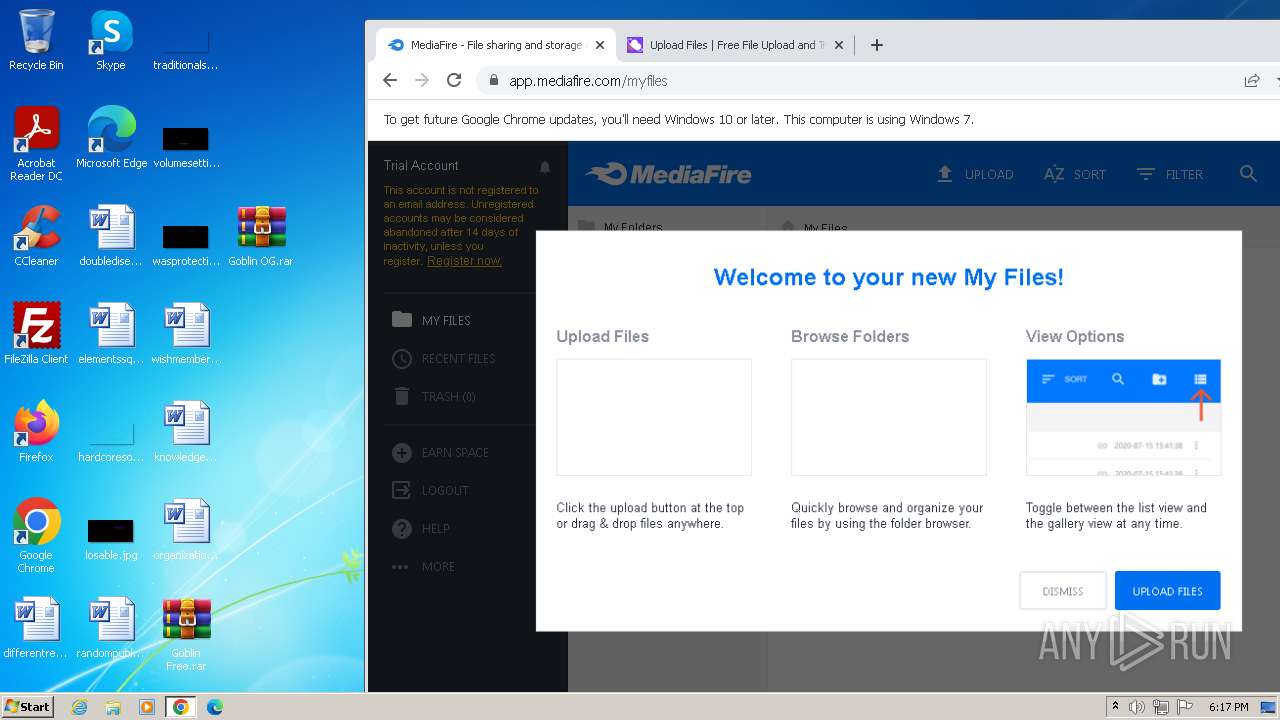This screenshot has height=720, width=1280.
Task: Switch to the MediaFire browser tab
Action: 496,45
